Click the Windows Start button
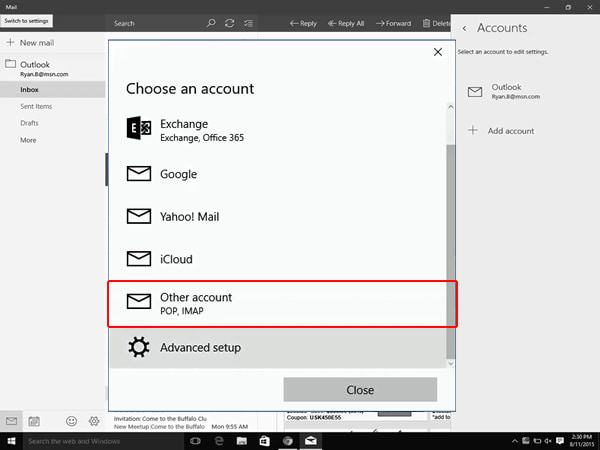The image size is (600, 450). click(11, 441)
